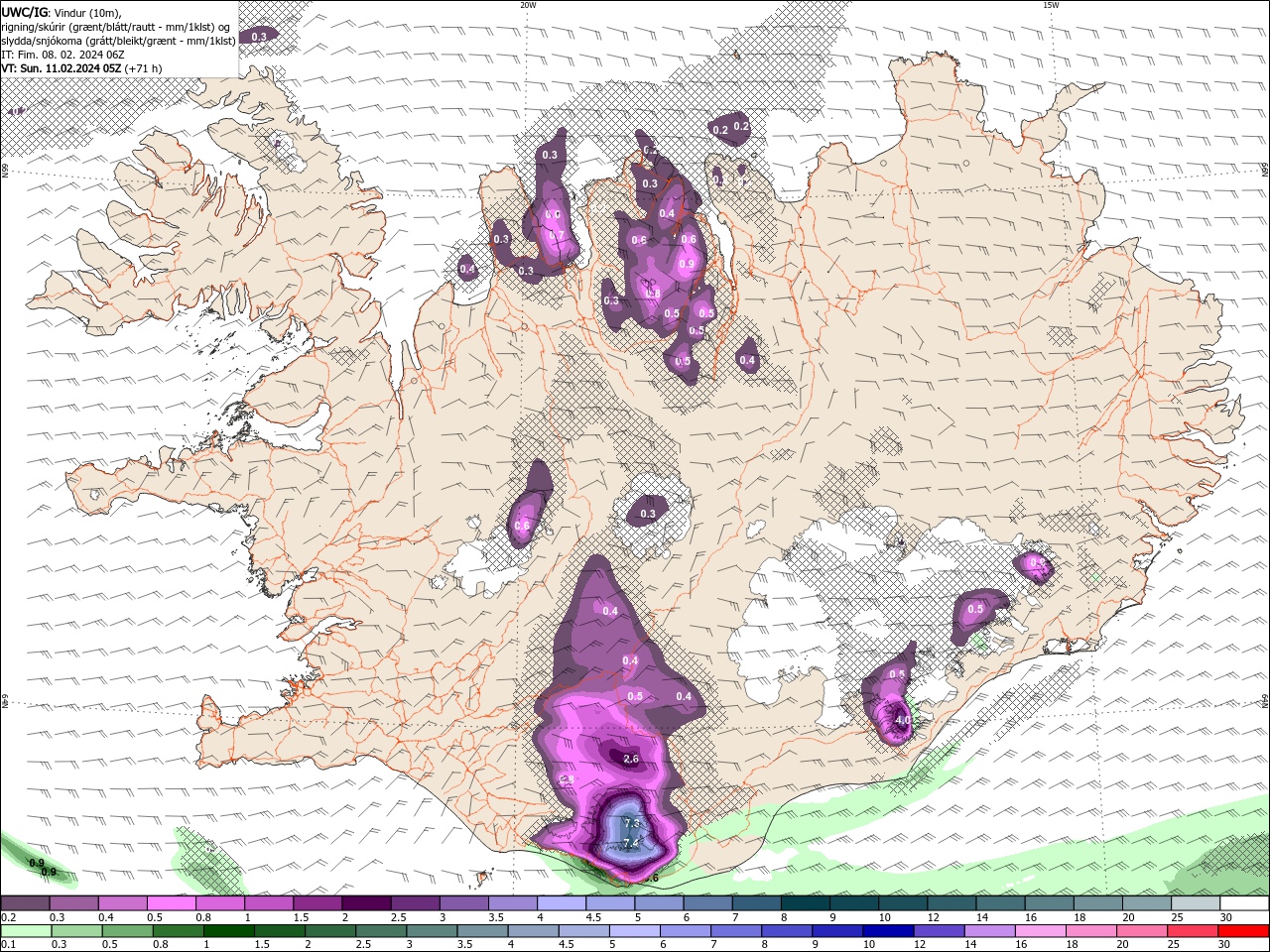
Task: Select the navy blue swatch labeled 10, lower legend
Action: pyautogui.click(x=888, y=931)
